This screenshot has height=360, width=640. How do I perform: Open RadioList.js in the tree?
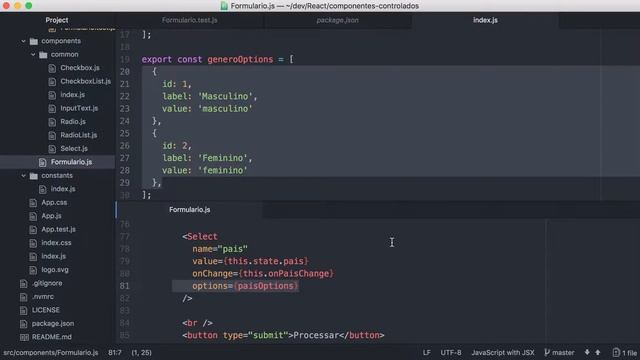point(79,135)
